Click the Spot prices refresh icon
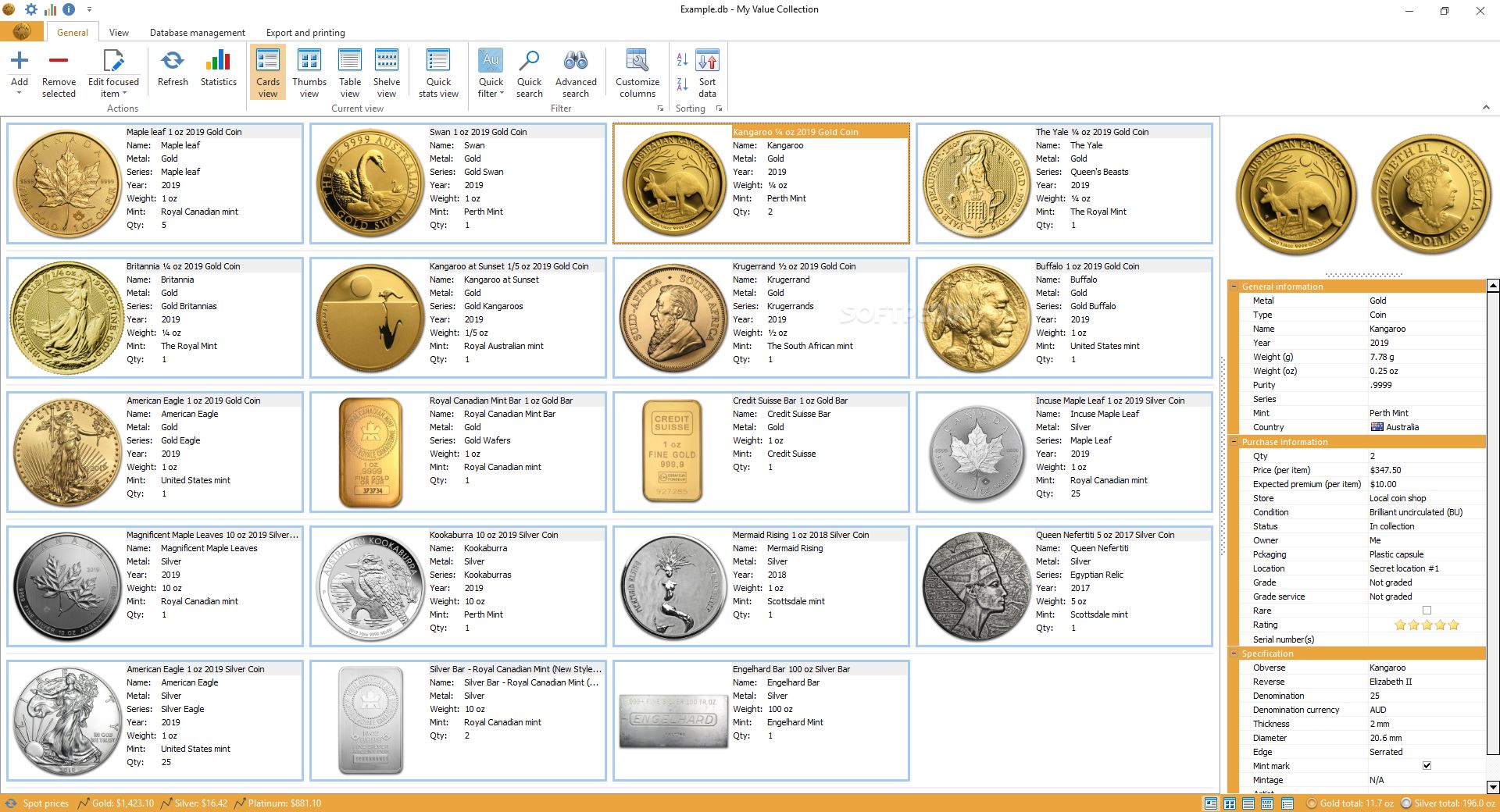This screenshot has width=1500, height=812. click(x=11, y=803)
